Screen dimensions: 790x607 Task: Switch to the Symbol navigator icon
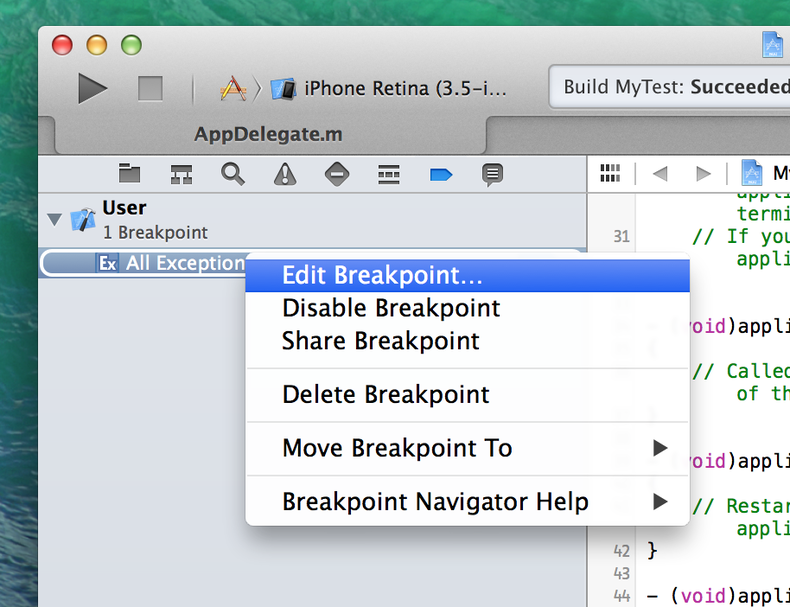[x=181, y=174]
